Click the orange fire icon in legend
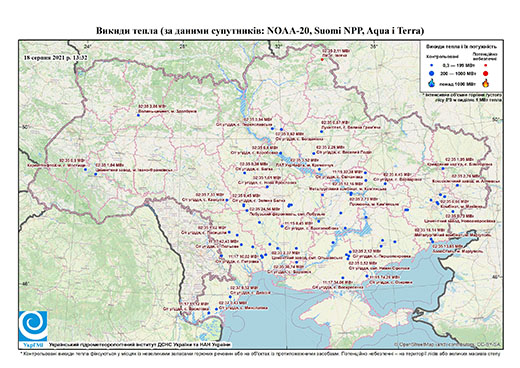Screen dimensions: 520x368 point(486,83)
